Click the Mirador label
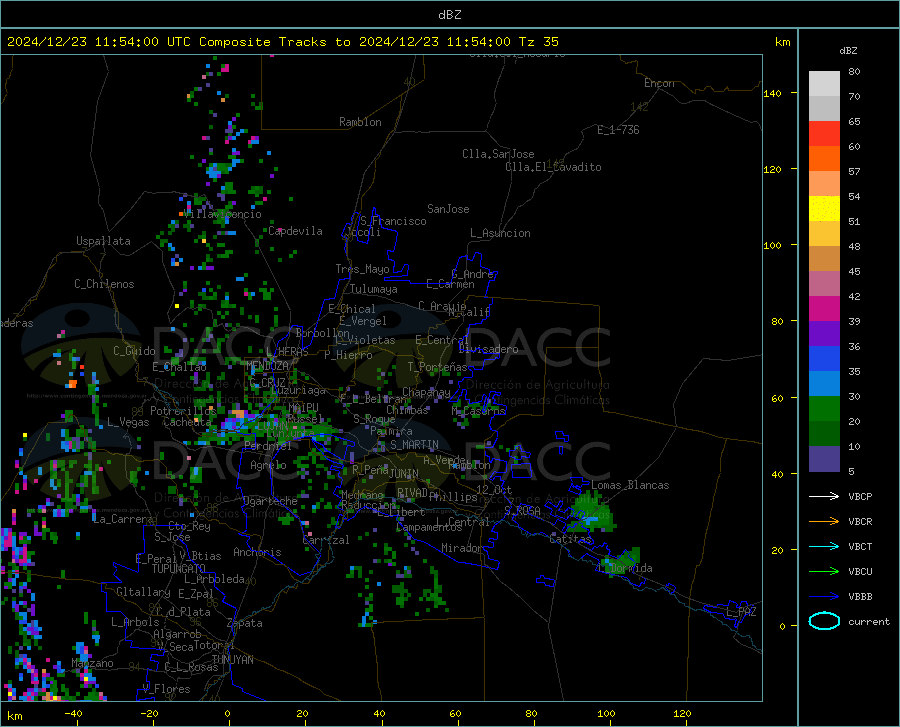The width and height of the screenshot is (900, 727). (x=461, y=548)
